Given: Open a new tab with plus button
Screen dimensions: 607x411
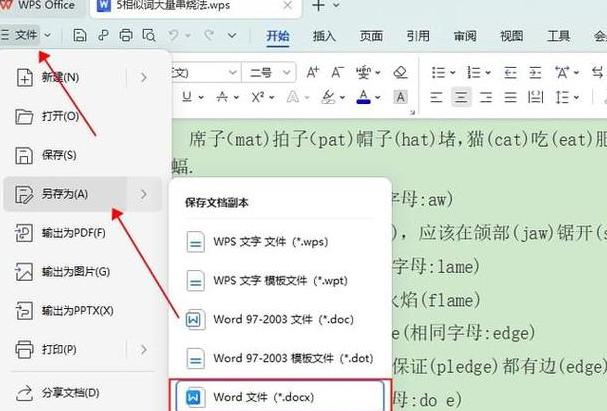Looking at the screenshot, I should point(318,5).
